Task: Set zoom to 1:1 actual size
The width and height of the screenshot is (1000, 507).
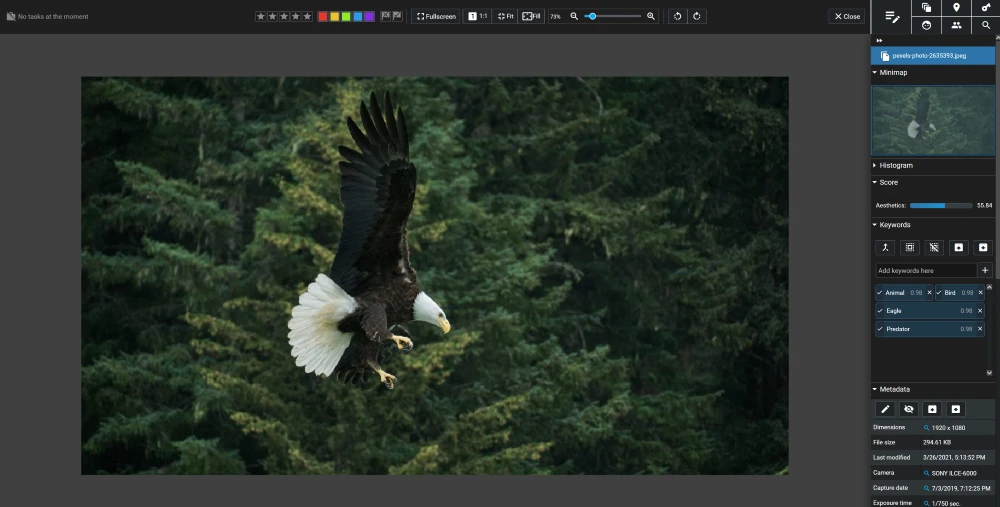Action: (x=477, y=17)
